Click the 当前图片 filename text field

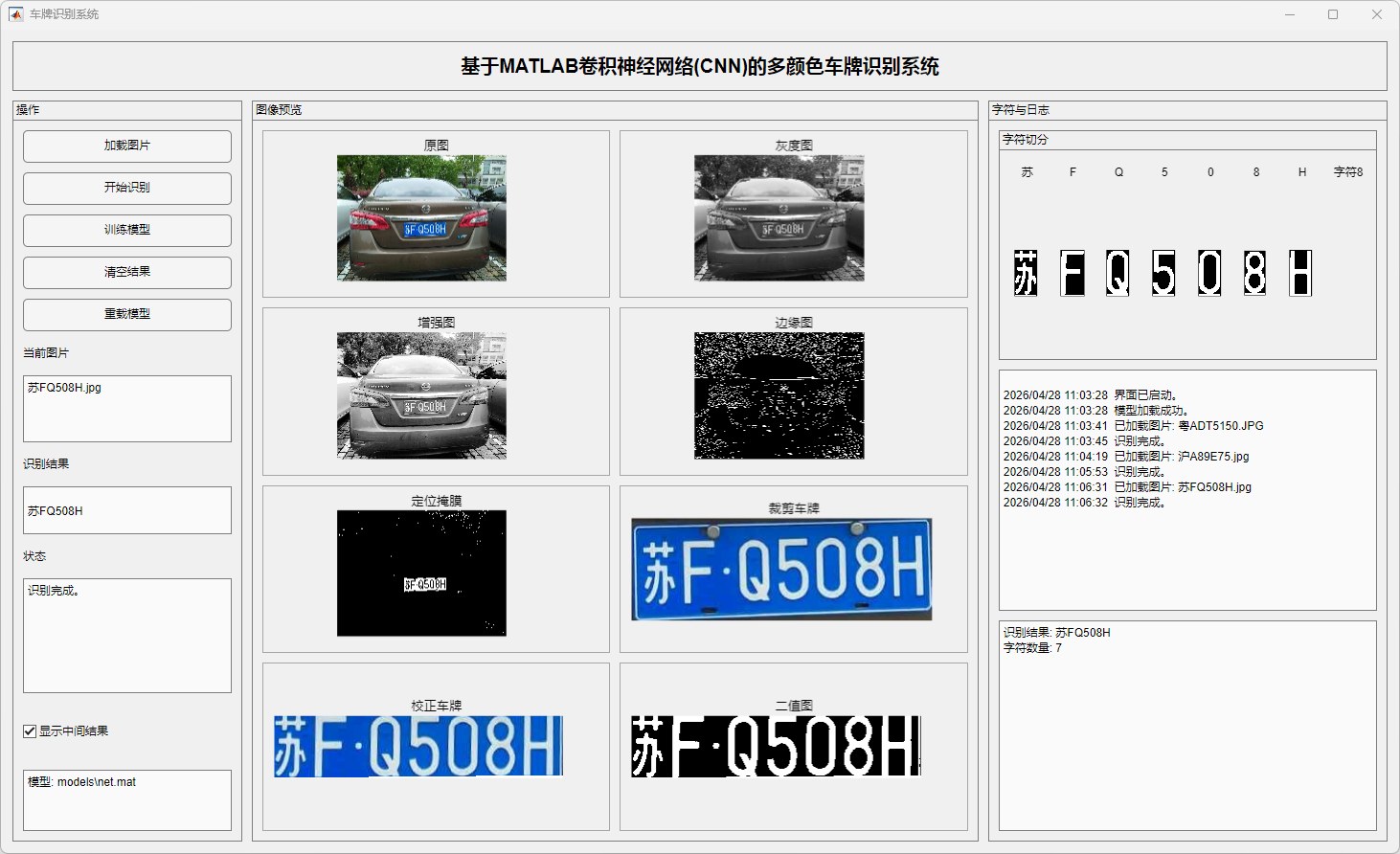127,408
